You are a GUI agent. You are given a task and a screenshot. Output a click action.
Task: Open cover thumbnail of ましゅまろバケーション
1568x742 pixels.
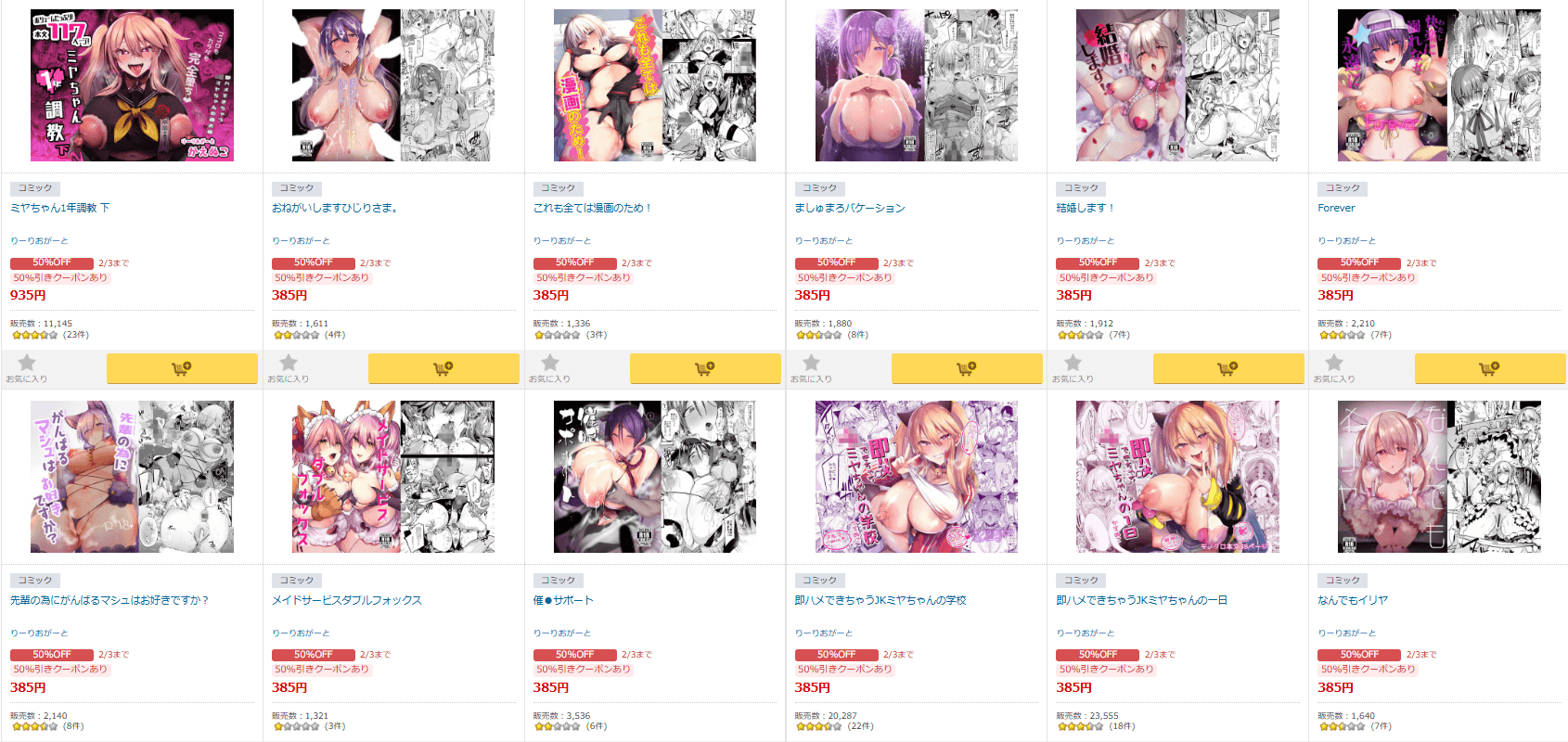(917, 85)
